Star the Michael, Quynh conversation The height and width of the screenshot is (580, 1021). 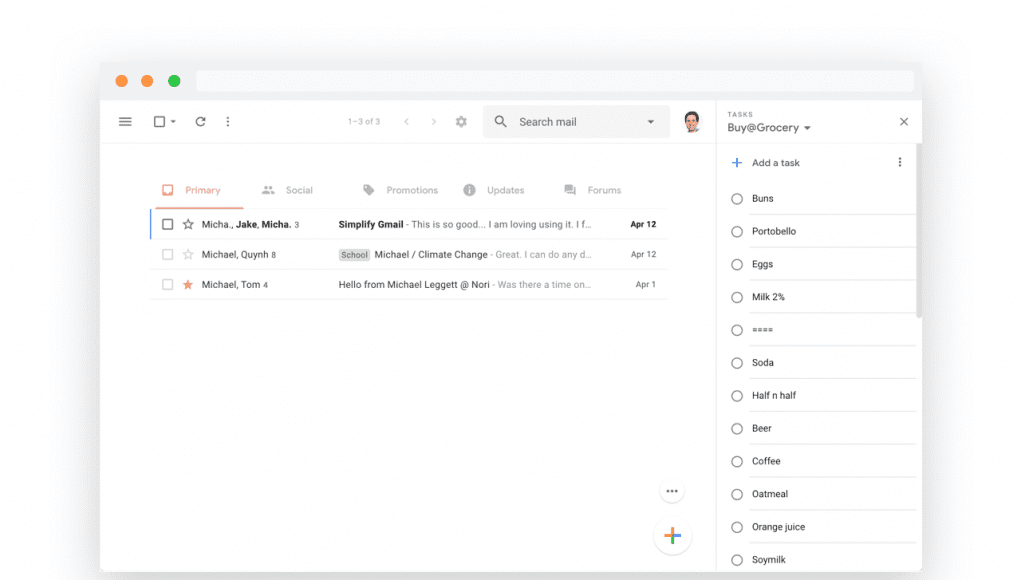click(188, 255)
